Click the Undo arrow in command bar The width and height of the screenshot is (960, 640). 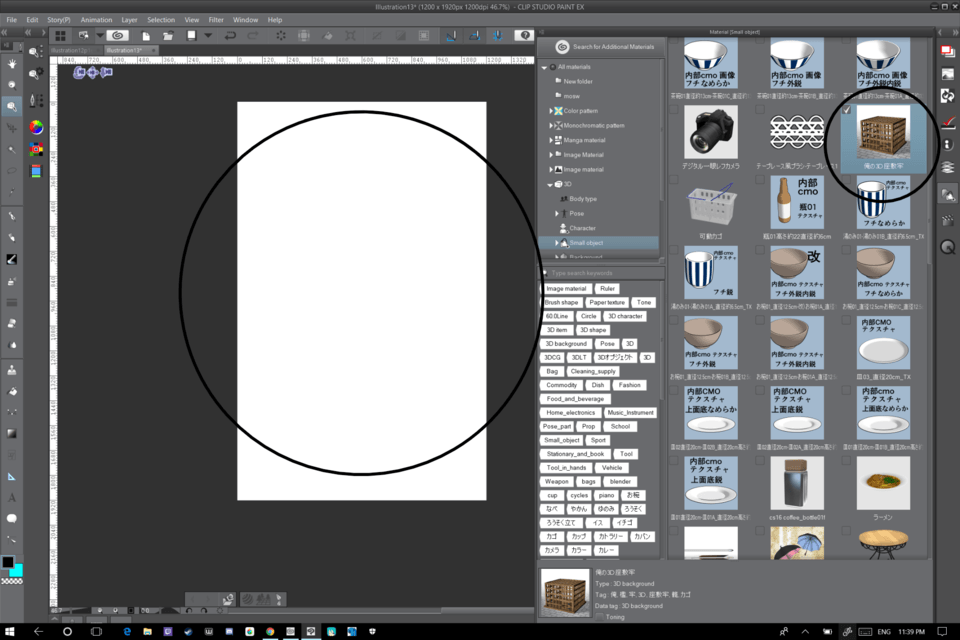230,35
